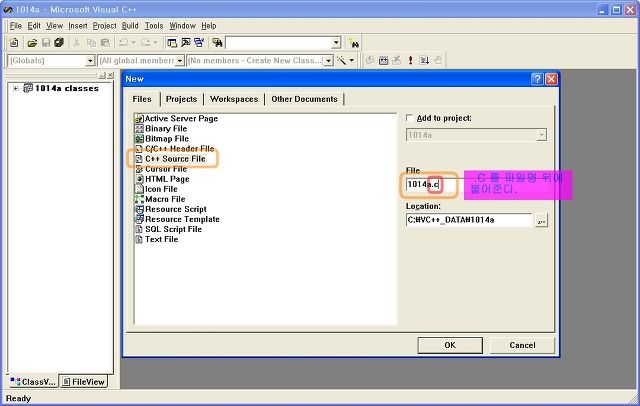The height and width of the screenshot is (406, 640).
Task: Click the Open file toolbar icon
Action: pyautogui.click(x=32, y=42)
